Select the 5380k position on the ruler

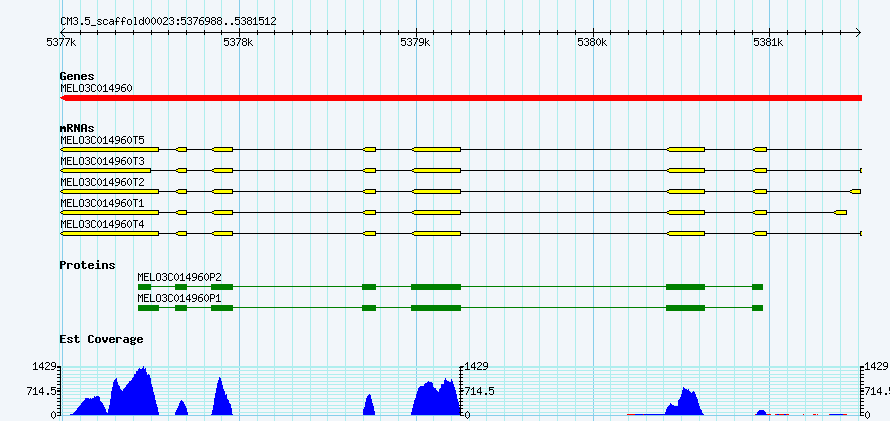click(593, 41)
